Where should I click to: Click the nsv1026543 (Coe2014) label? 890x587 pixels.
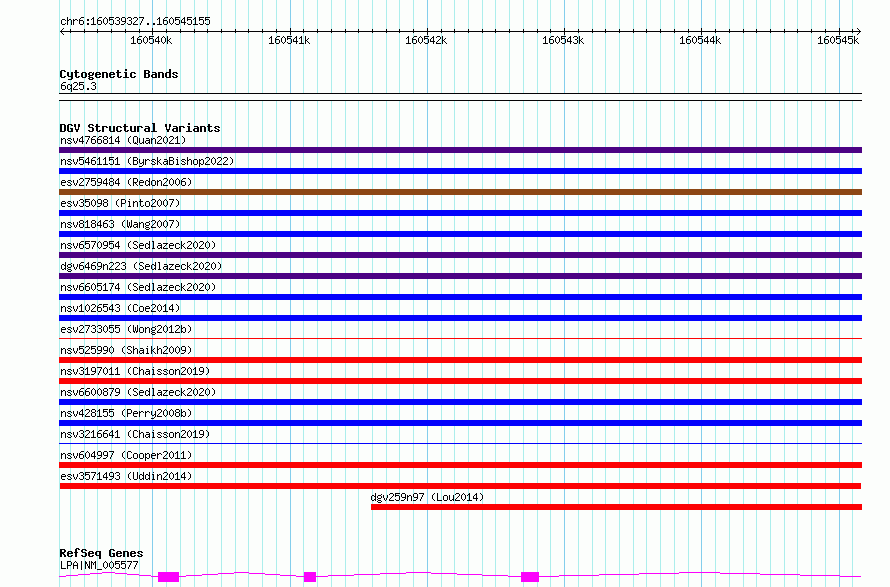[120, 308]
